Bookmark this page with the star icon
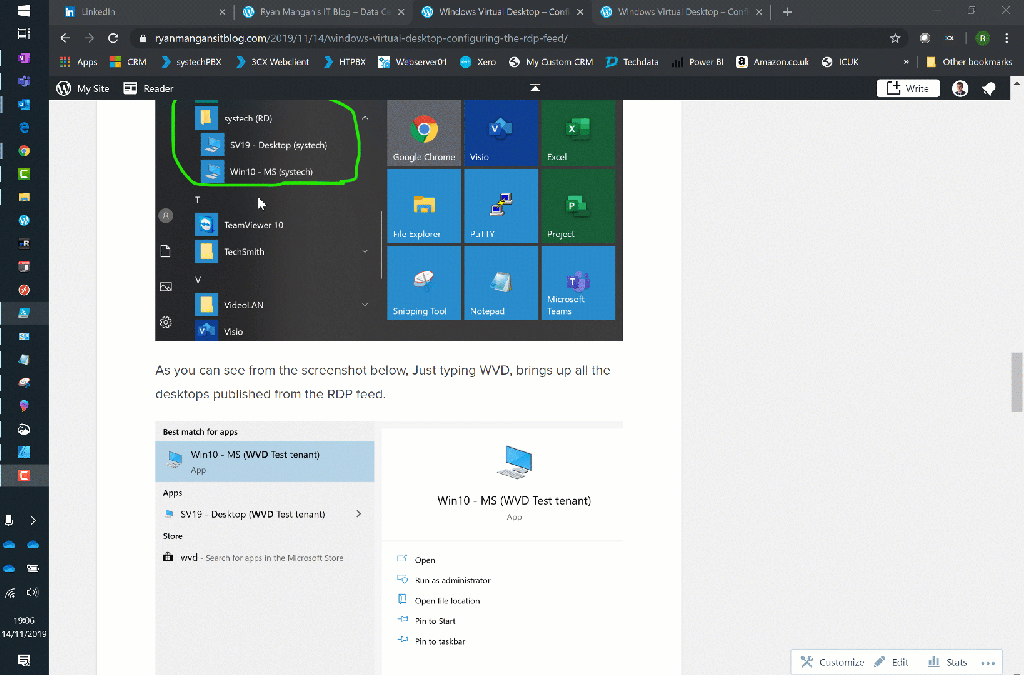Screen dimensions: 1024x675 coord(895,38)
